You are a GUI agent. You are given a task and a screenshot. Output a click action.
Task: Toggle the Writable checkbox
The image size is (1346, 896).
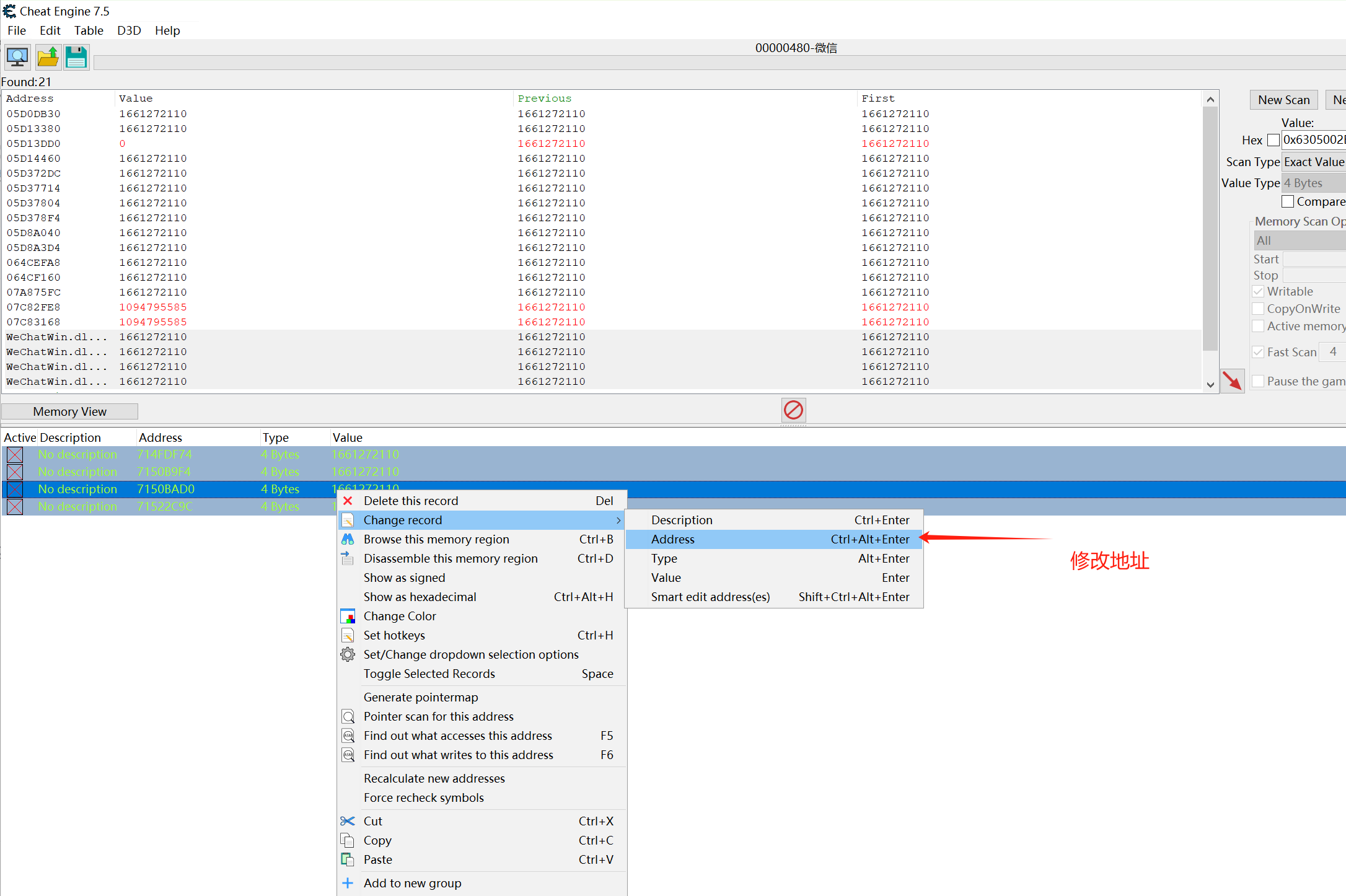[1258, 291]
